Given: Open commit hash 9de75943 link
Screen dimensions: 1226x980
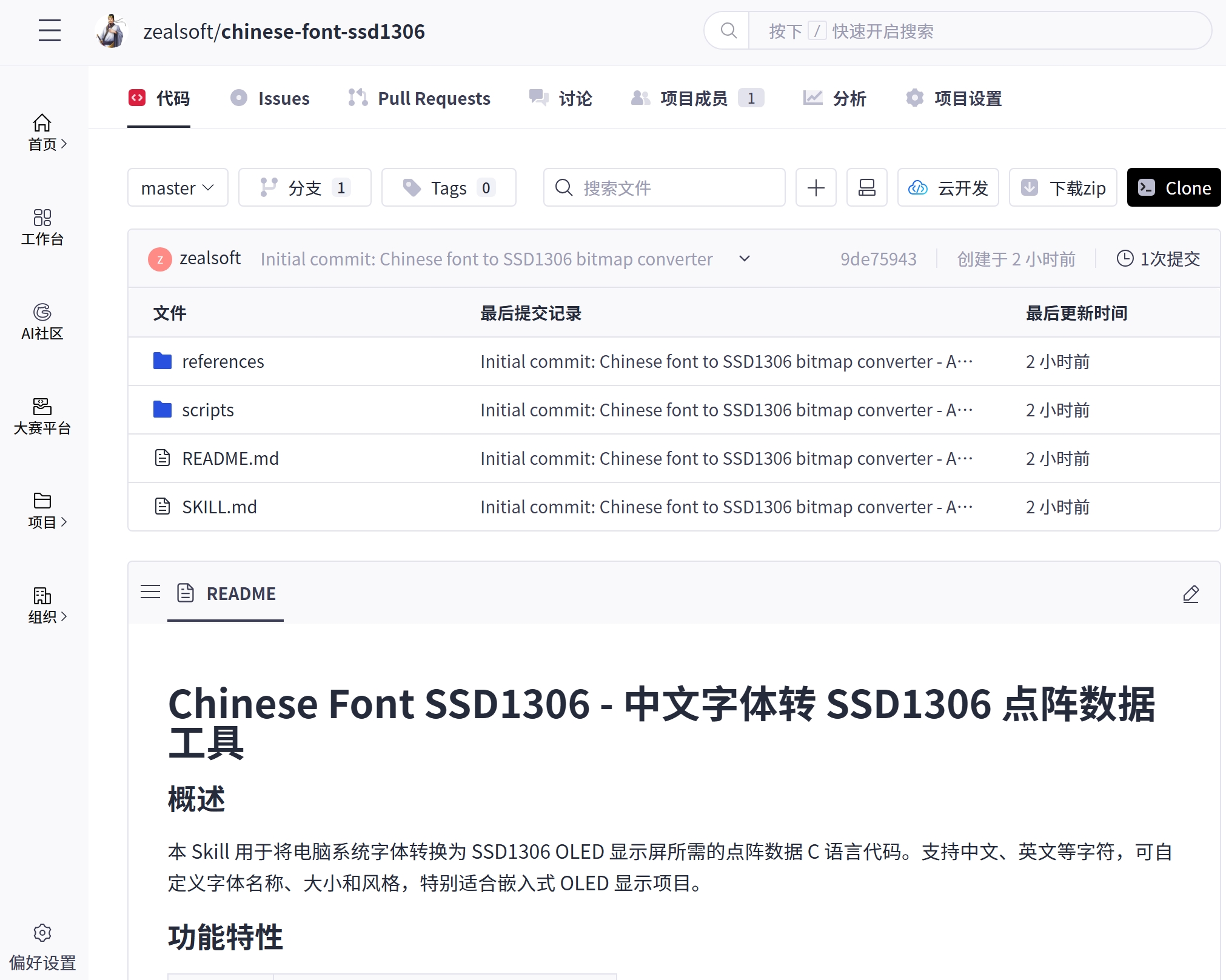Looking at the screenshot, I should point(878,259).
